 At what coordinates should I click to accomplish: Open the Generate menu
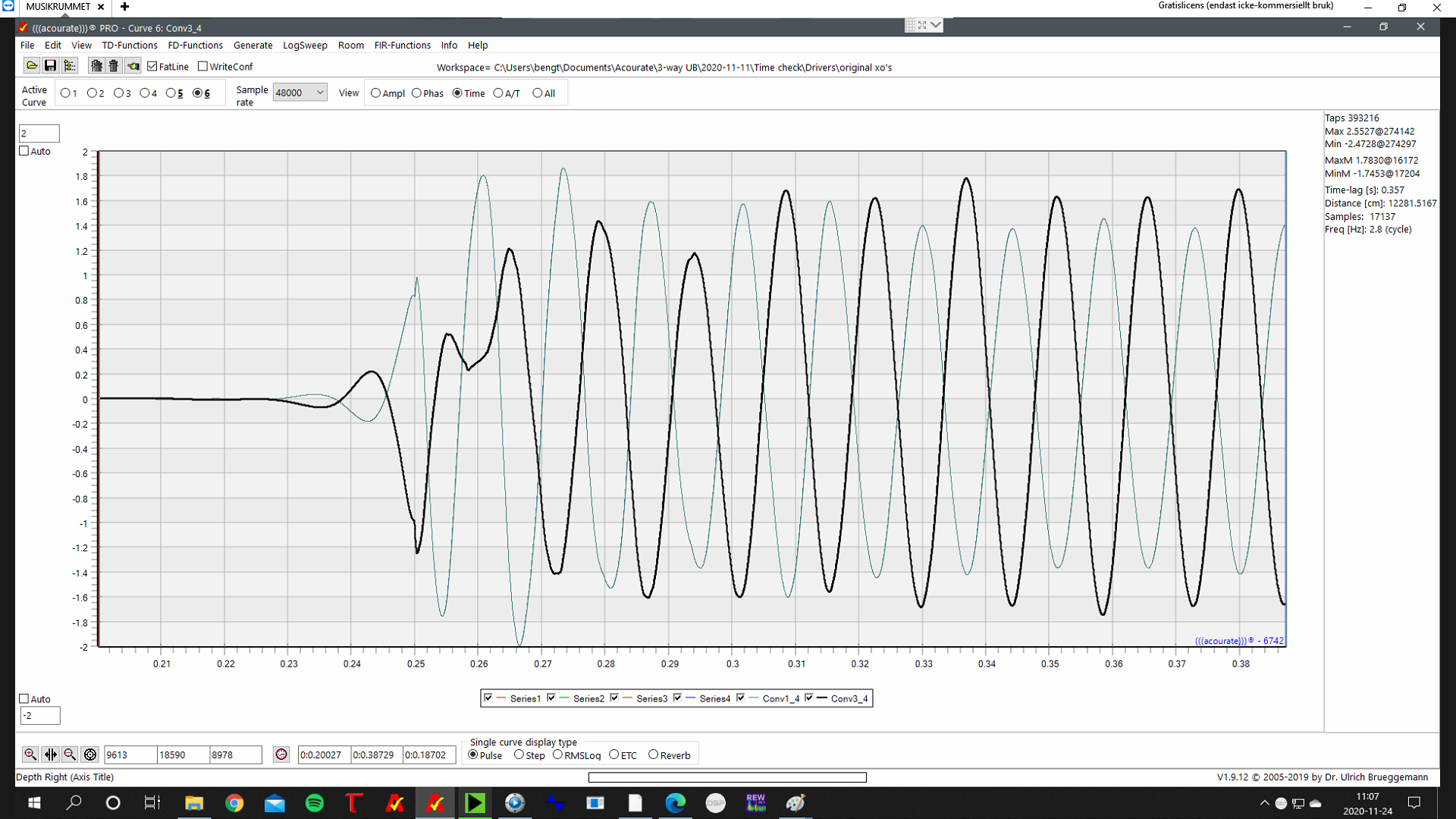(253, 45)
